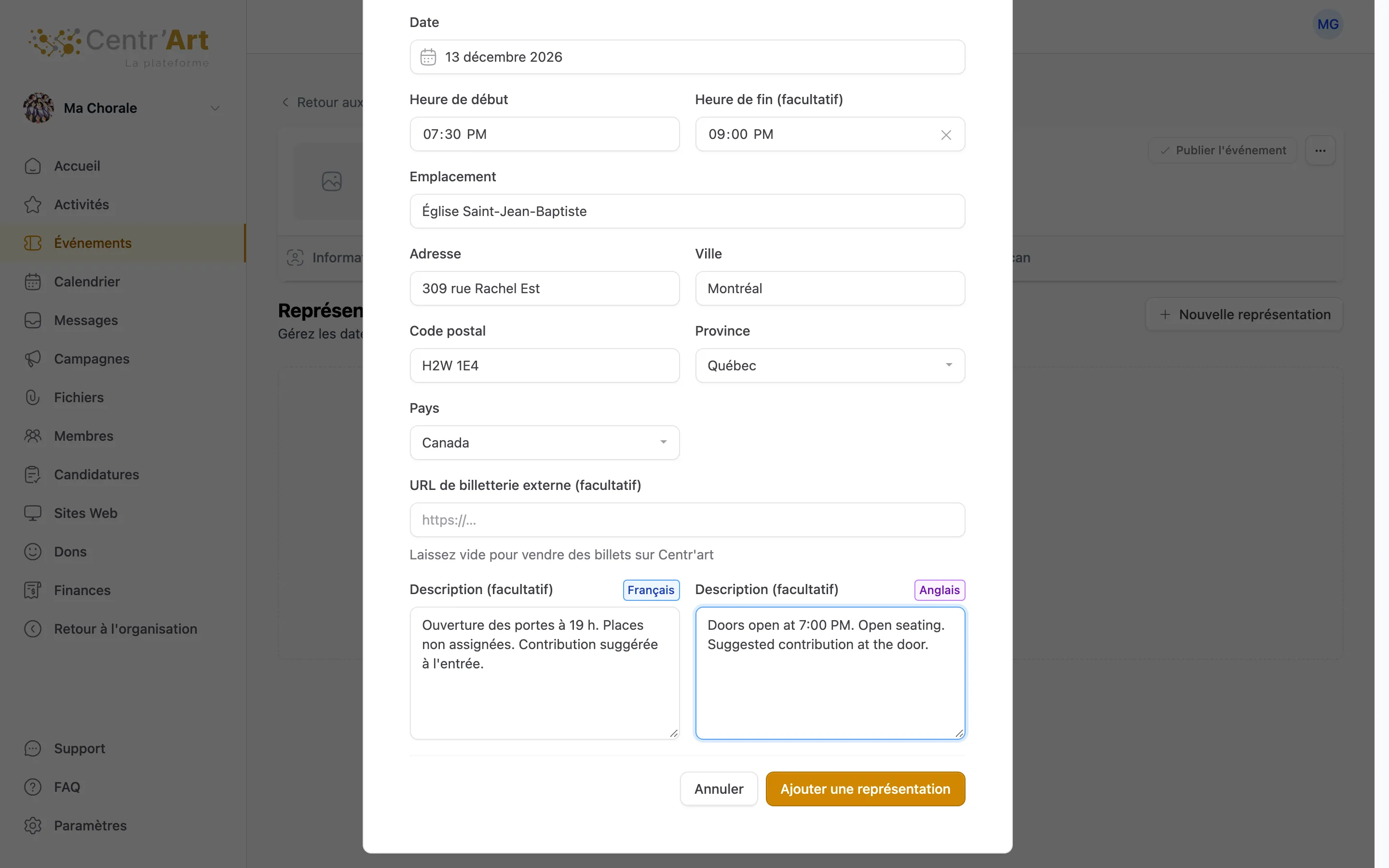
Task: Click the Heure de début time field
Action: tap(545, 135)
